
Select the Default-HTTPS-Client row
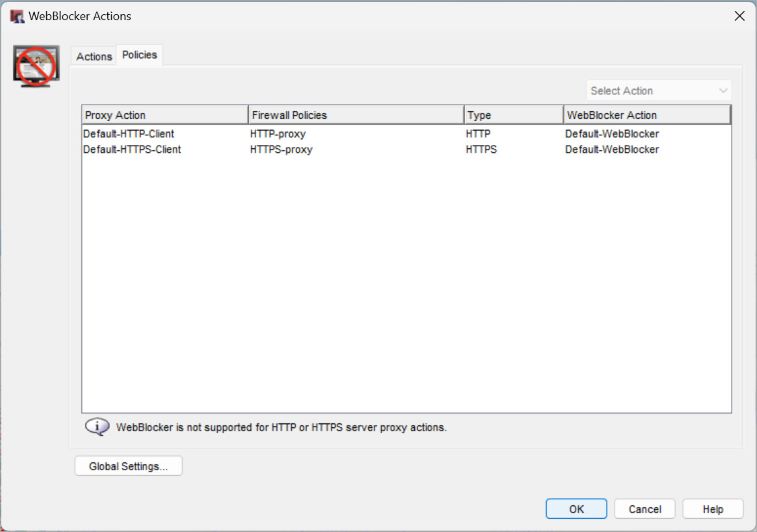(132, 150)
